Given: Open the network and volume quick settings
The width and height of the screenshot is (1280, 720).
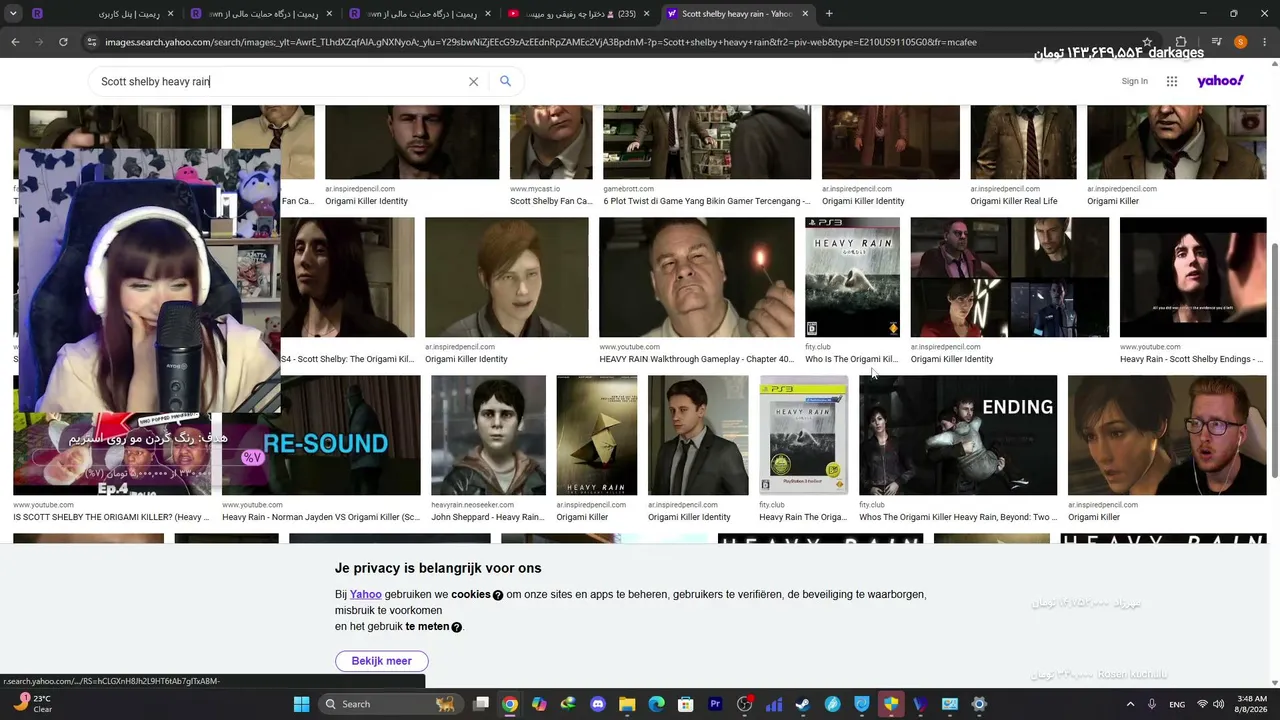Looking at the screenshot, I should (x=1212, y=704).
